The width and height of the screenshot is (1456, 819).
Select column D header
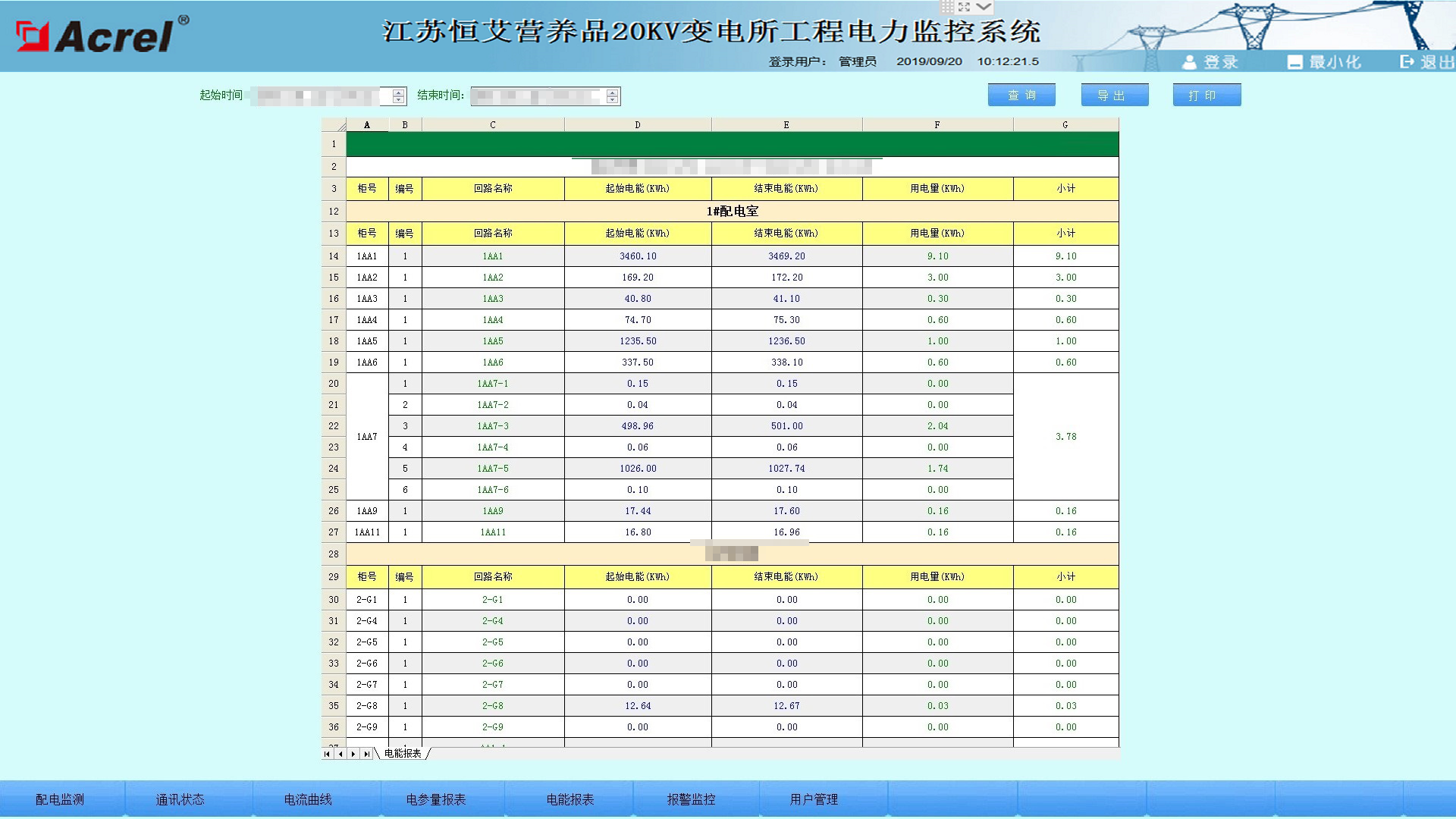coord(638,125)
